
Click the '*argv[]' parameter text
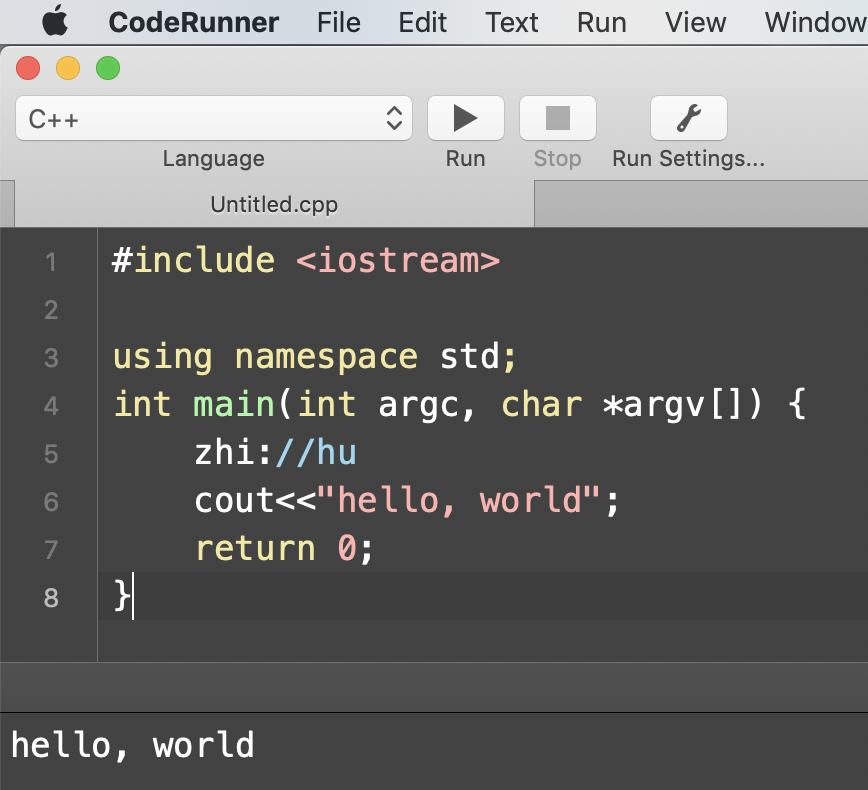click(683, 406)
